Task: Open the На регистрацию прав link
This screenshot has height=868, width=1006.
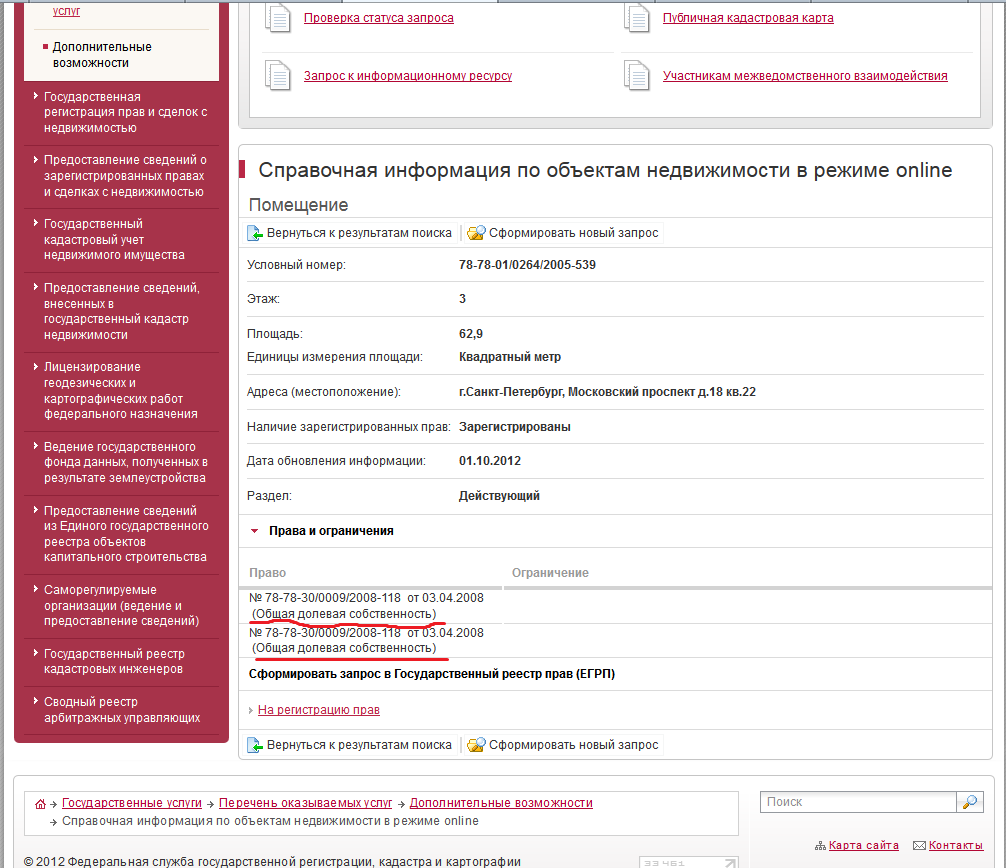Action: coord(318,710)
